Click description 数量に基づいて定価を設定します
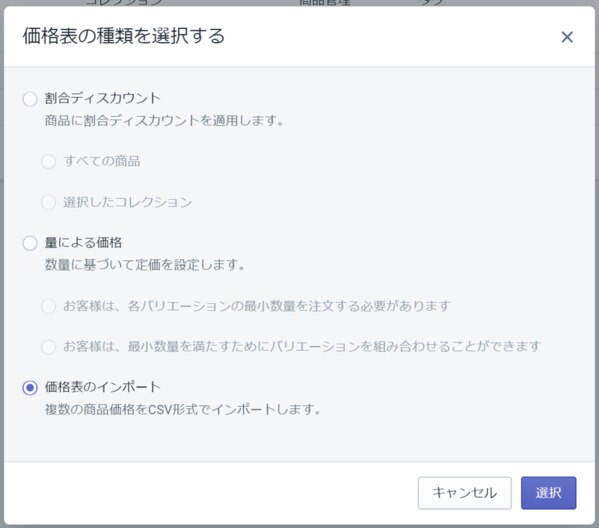This screenshot has width=599, height=528. (145, 264)
